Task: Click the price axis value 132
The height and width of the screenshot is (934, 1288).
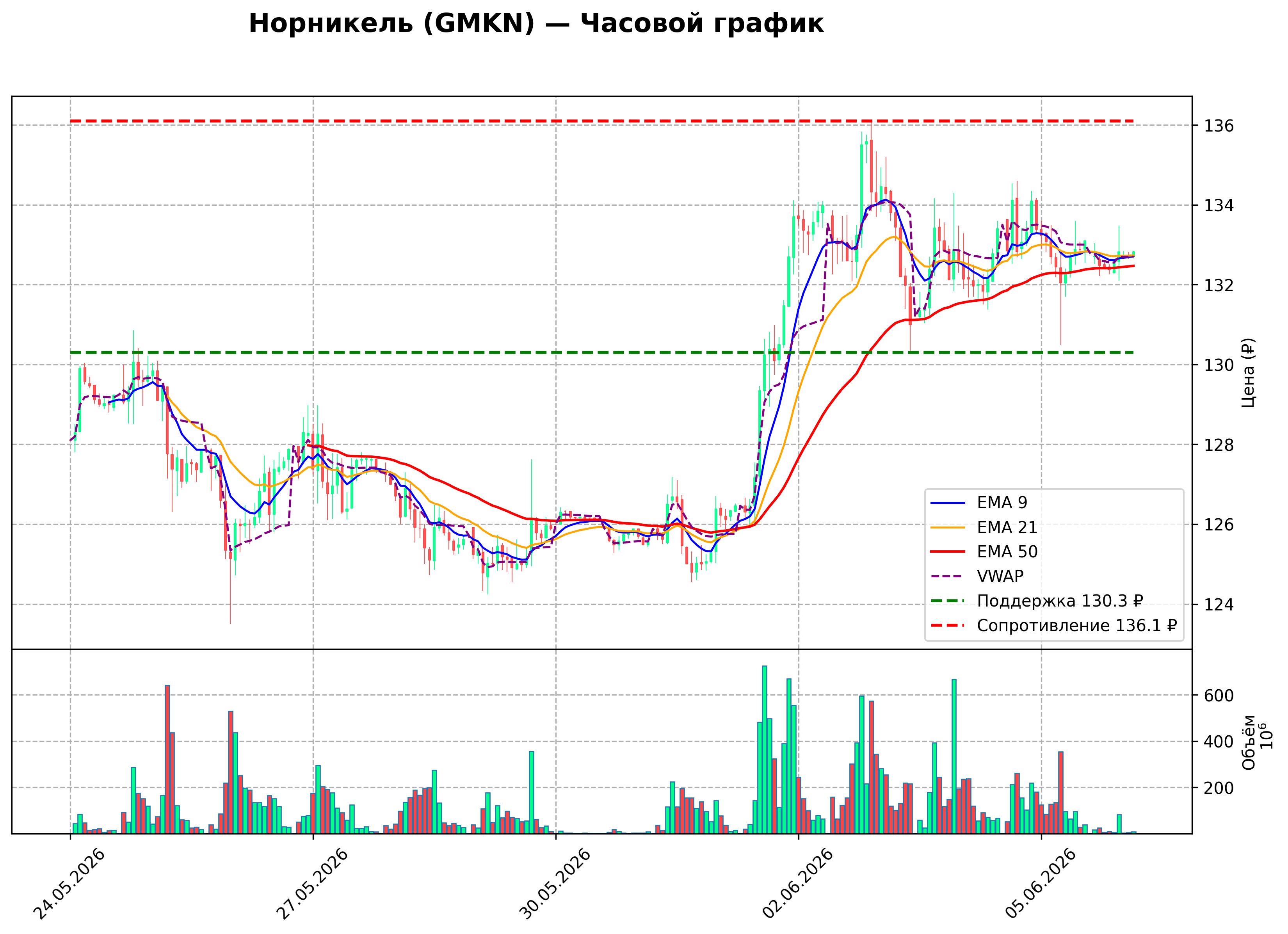Action: [x=1219, y=285]
